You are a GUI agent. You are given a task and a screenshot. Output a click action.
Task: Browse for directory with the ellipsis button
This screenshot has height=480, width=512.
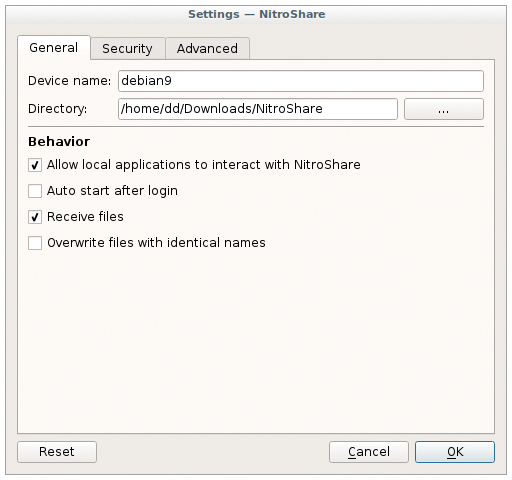[444, 109]
